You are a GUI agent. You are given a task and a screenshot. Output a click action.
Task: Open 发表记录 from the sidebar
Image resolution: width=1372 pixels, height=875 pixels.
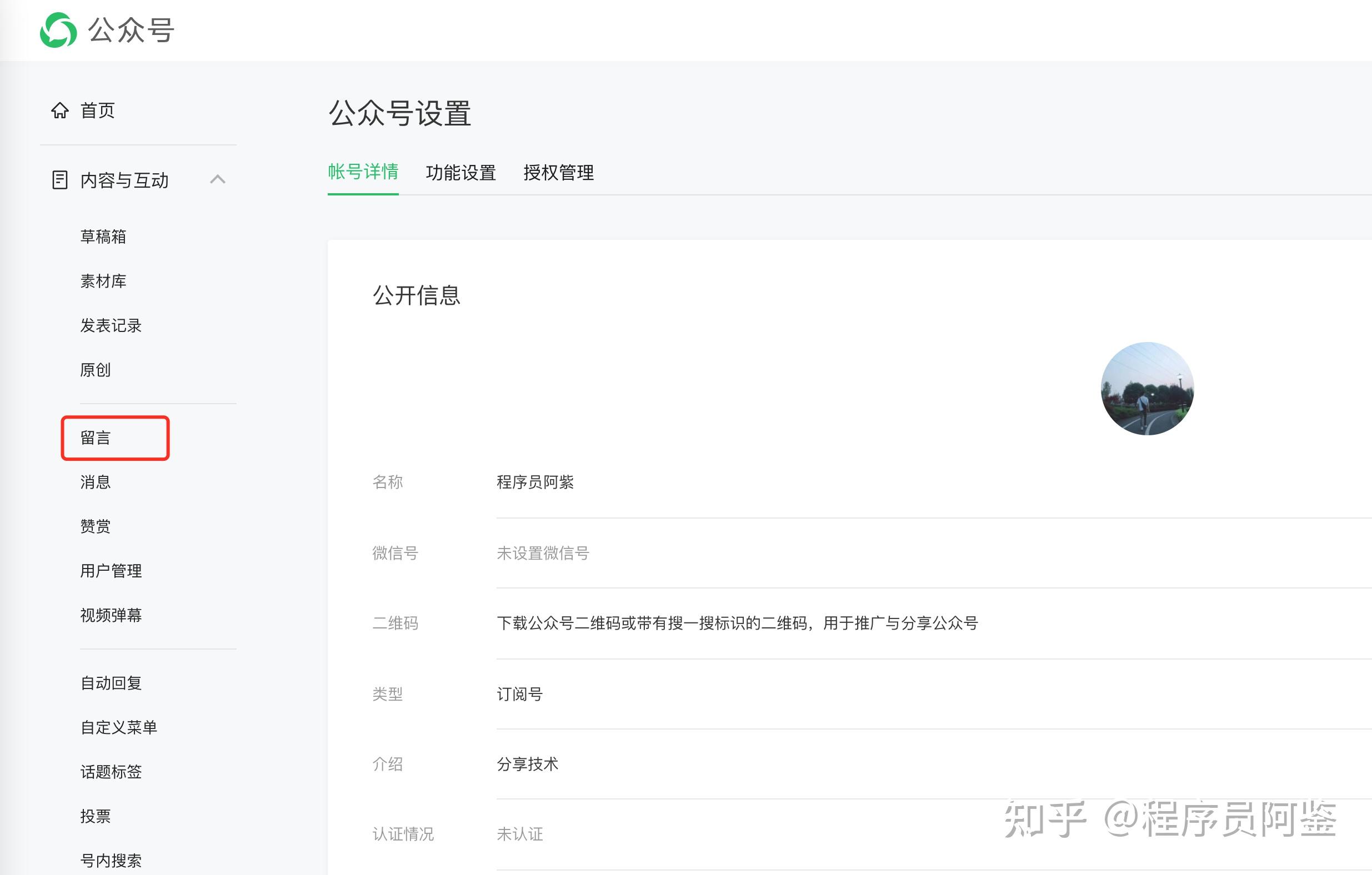(111, 325)
